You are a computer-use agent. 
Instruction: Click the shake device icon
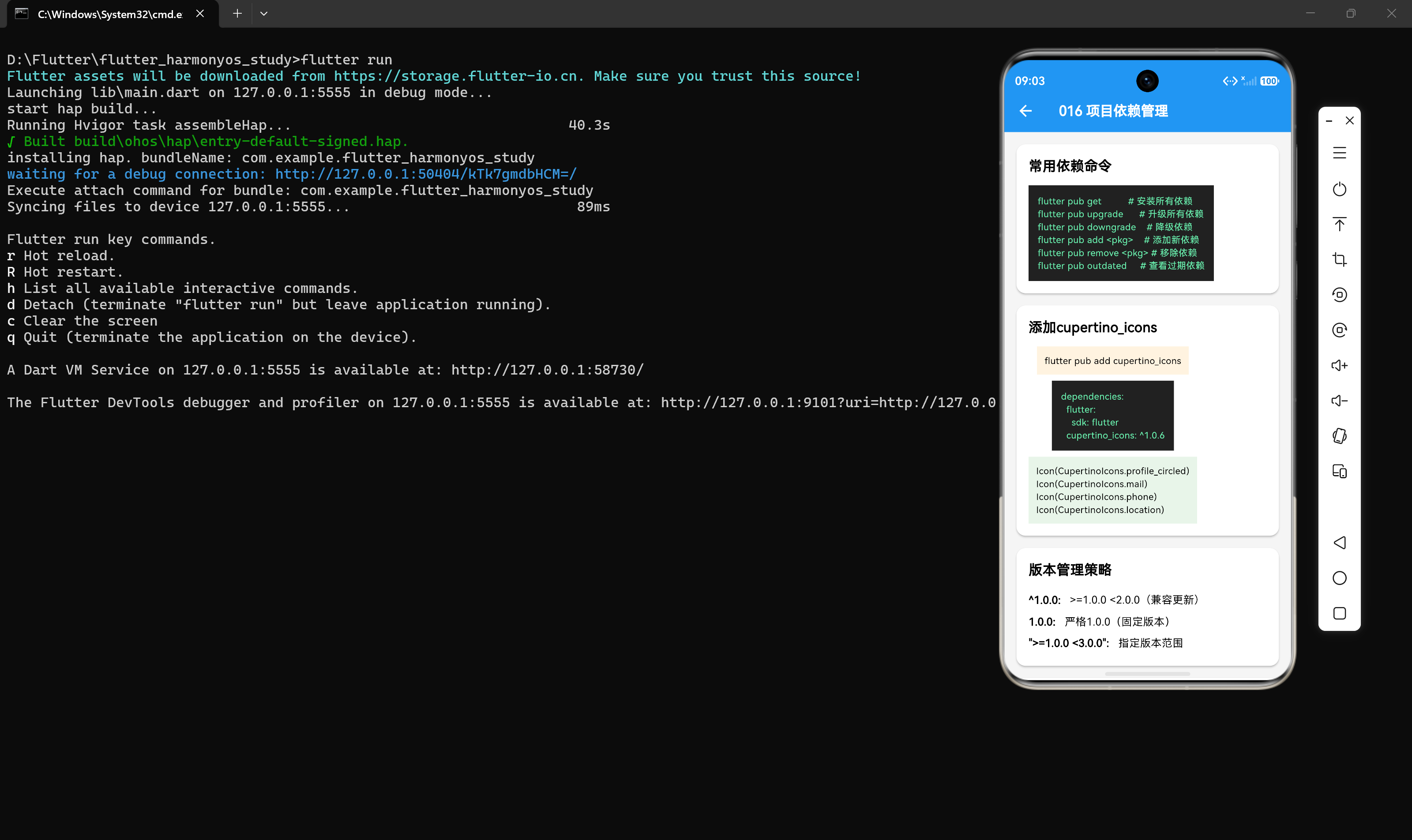click(1339, 436)
